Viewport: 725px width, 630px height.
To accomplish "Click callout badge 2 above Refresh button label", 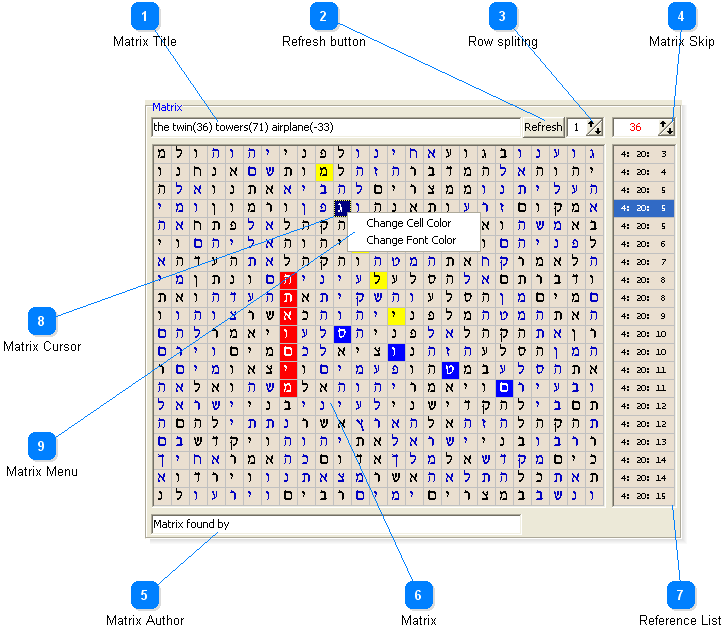I will click(x=323, y=16).
